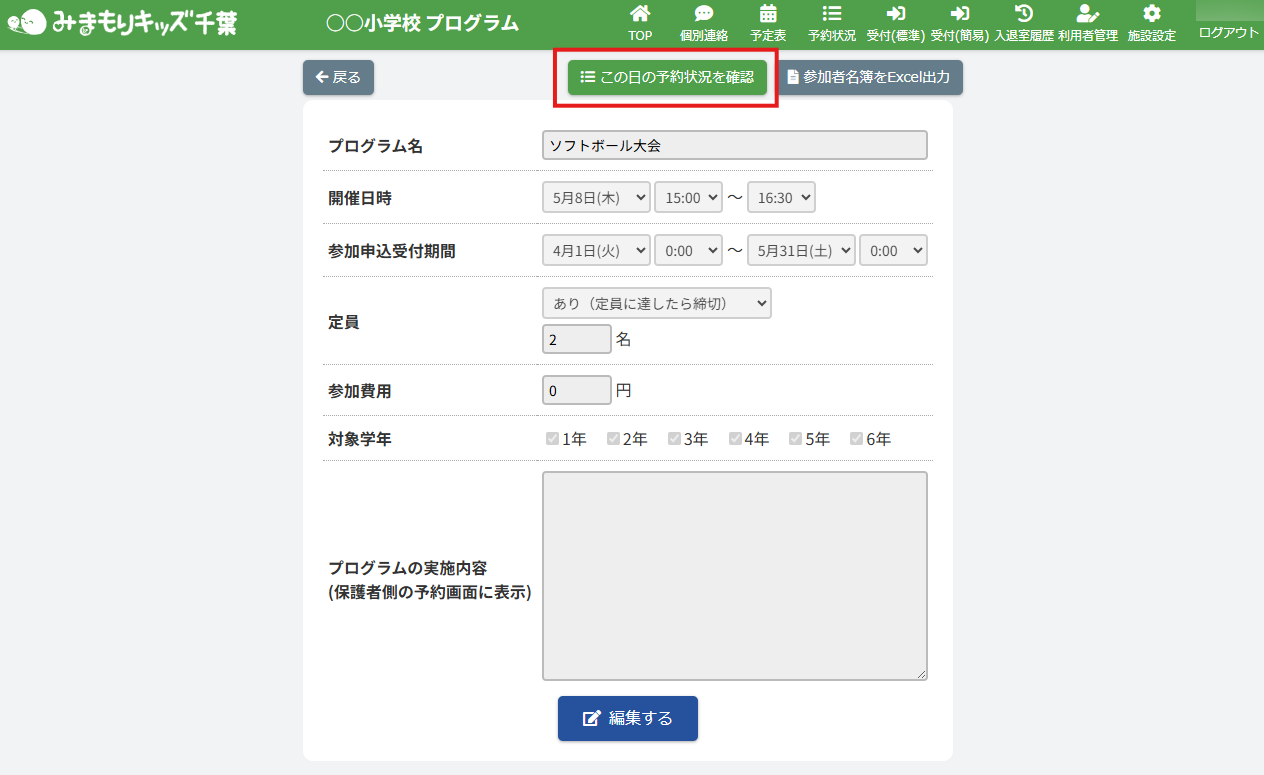Open the 5月8日(木) date dropdown
This screenshot has height=775, width=1264.
596,198
